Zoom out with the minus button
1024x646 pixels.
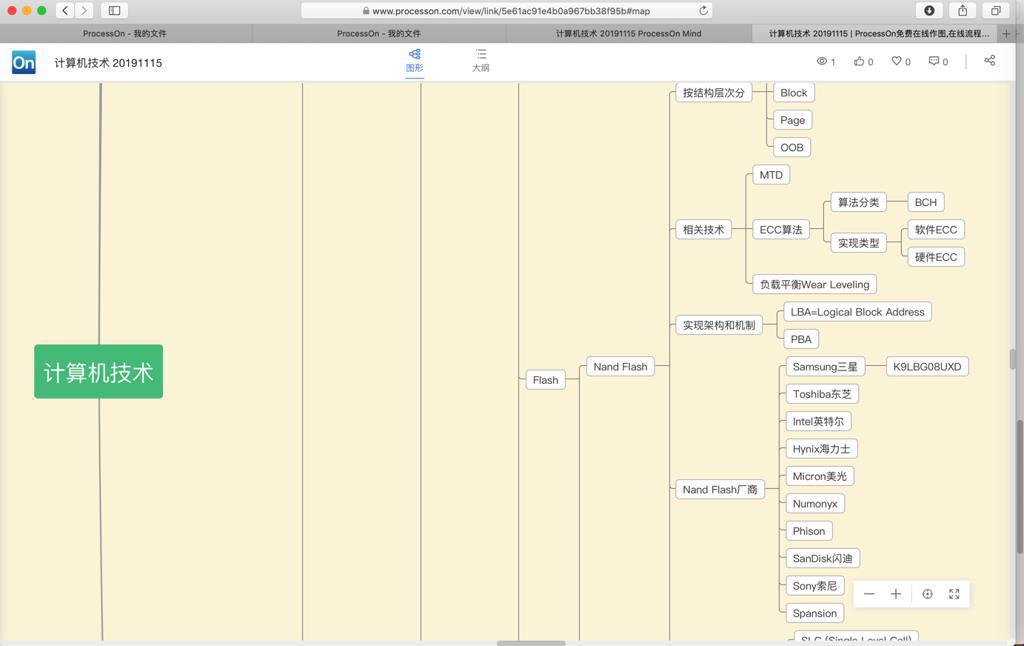(x=869, y=594)
